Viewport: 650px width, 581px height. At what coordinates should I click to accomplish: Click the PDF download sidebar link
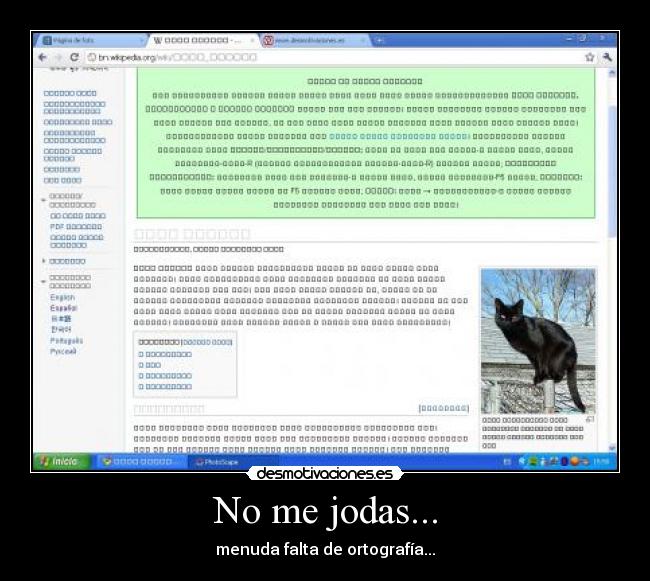tap(76, 227)
